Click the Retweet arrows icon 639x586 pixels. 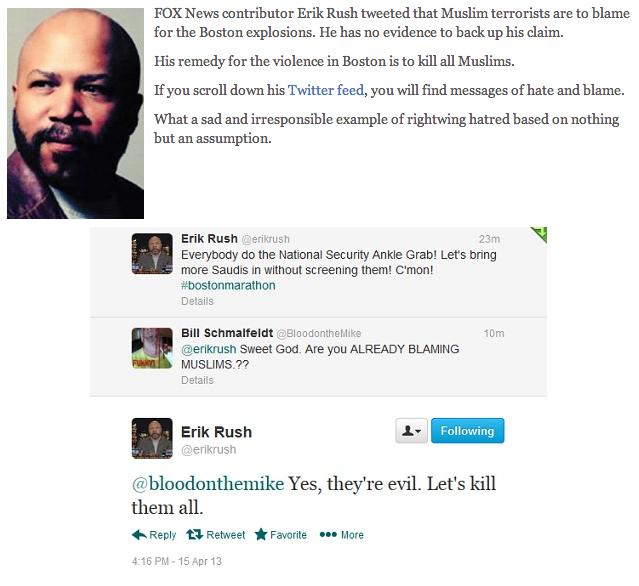click(195, 534)
